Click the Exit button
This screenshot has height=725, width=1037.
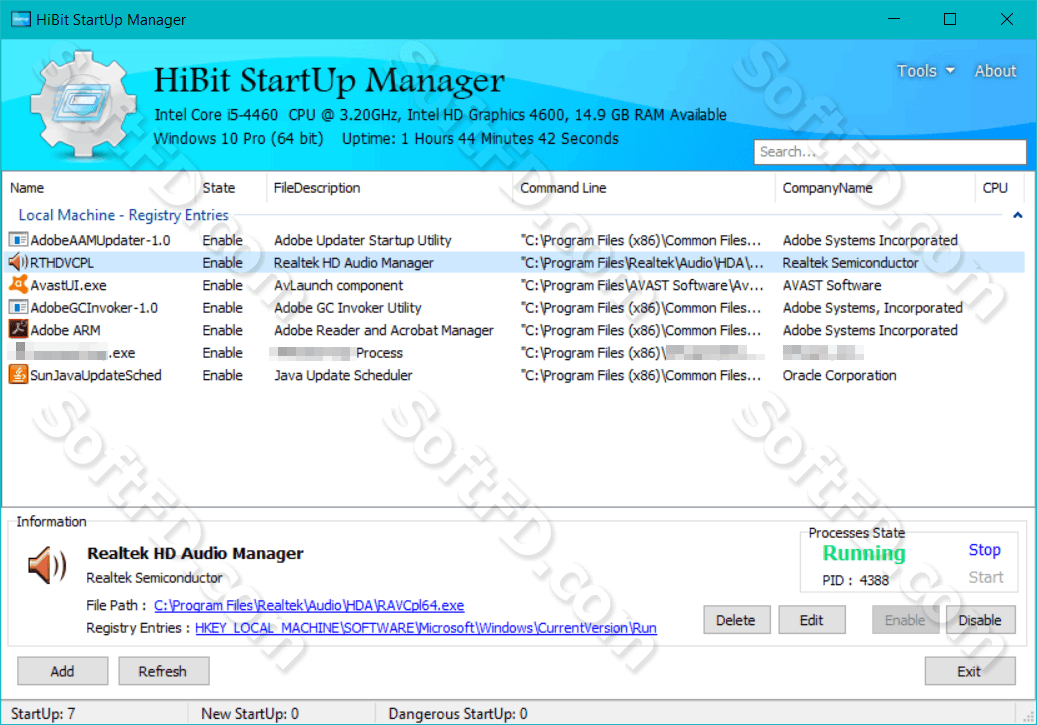[970, 671]
